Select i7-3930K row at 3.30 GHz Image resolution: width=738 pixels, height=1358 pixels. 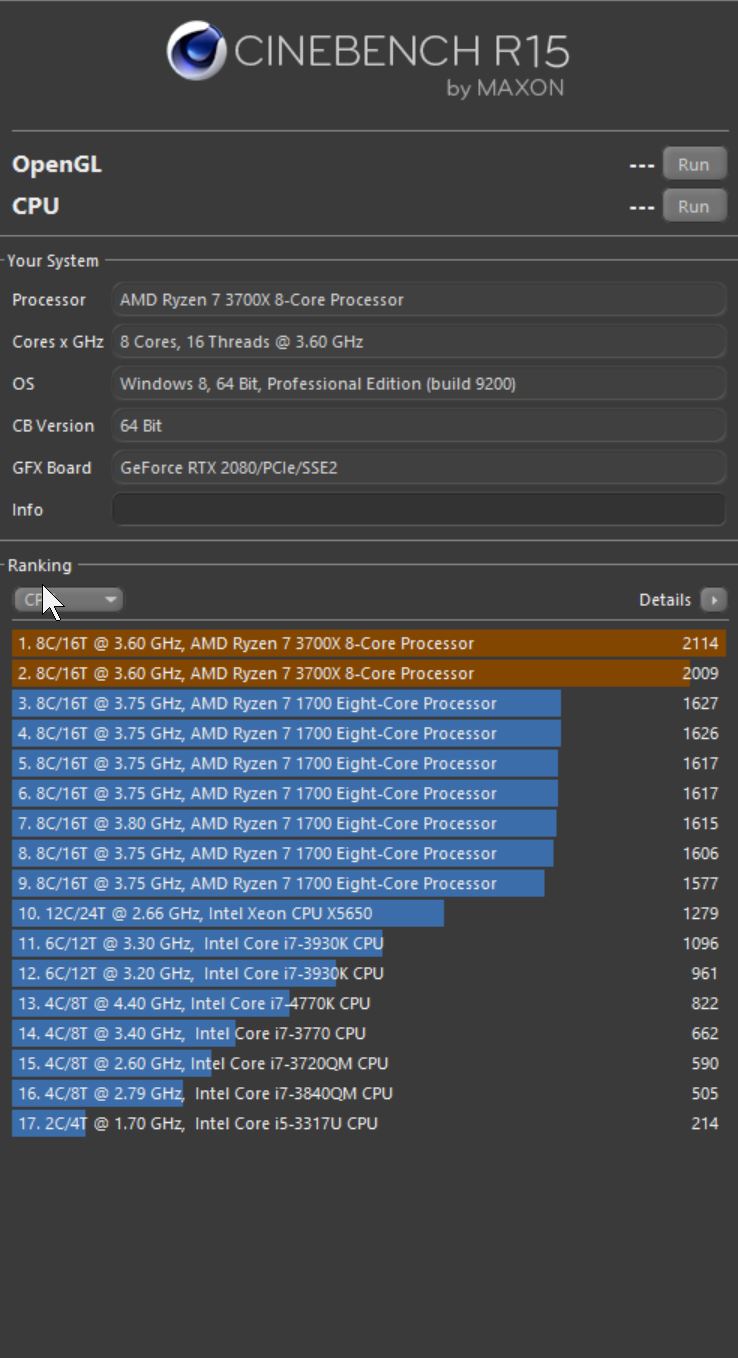coord(369,943)
